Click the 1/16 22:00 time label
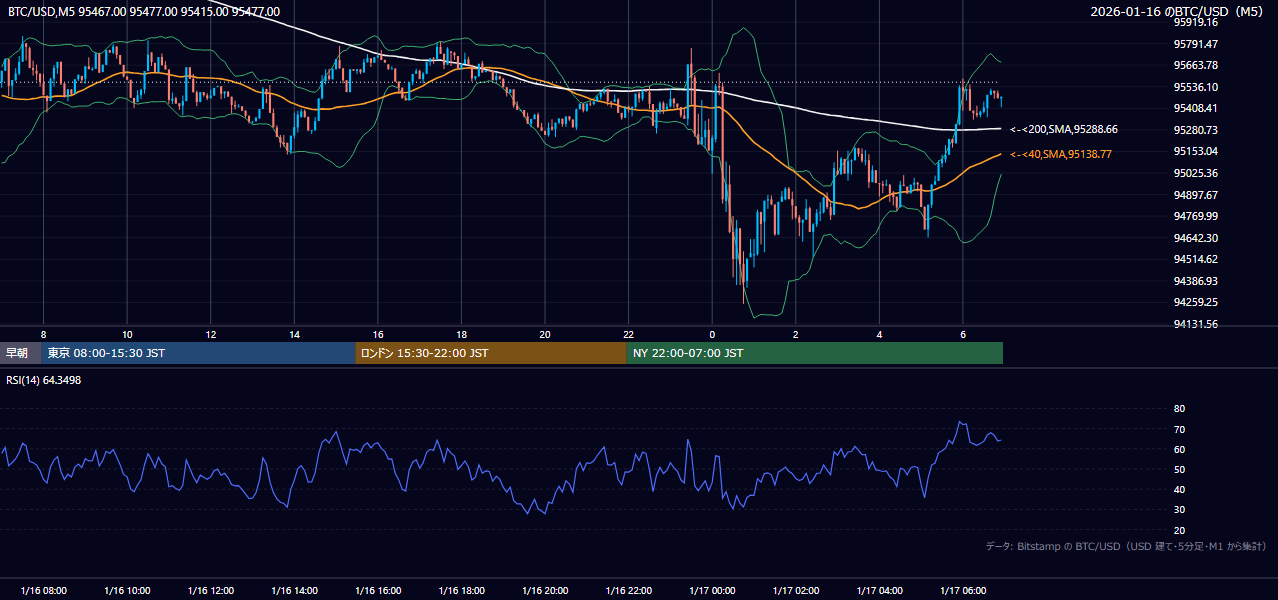 (629, 591)
